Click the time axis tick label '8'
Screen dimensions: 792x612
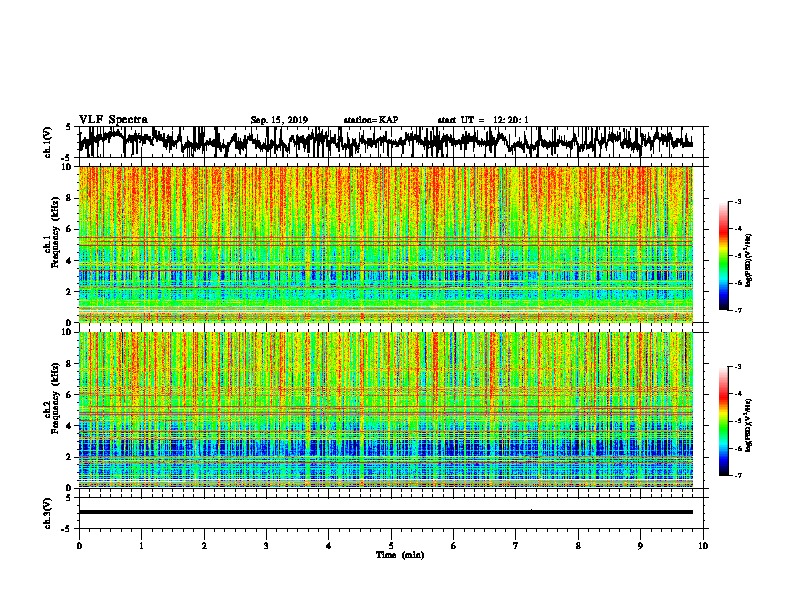coord(578,546)
